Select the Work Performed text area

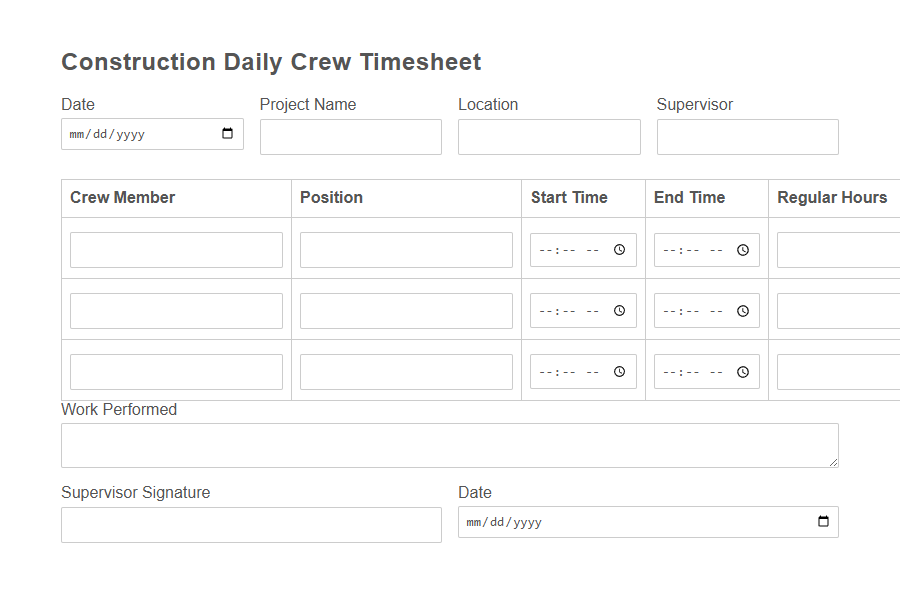(x=450, y=443)
